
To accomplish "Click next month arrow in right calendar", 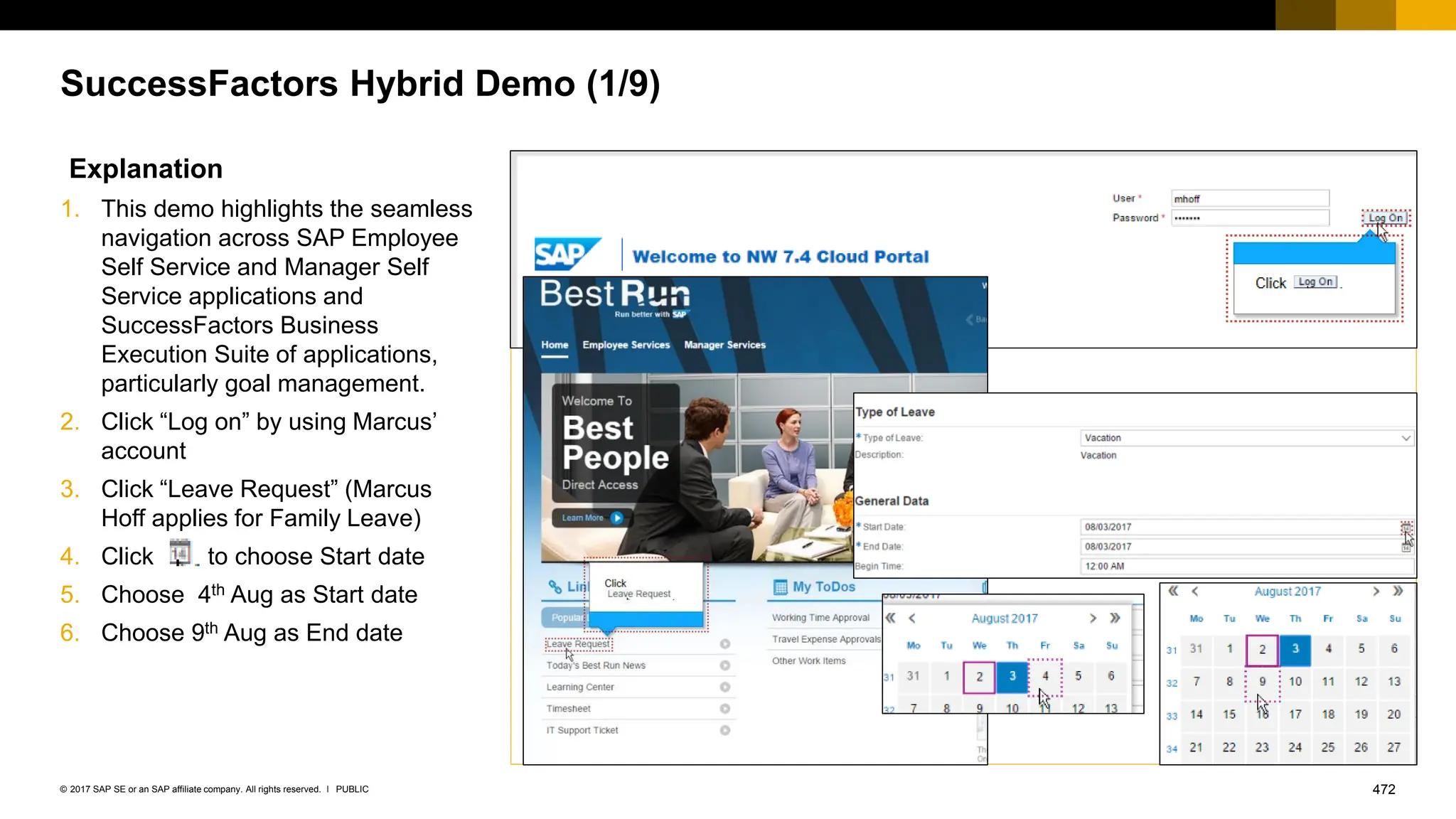I will click(1376, 591).
